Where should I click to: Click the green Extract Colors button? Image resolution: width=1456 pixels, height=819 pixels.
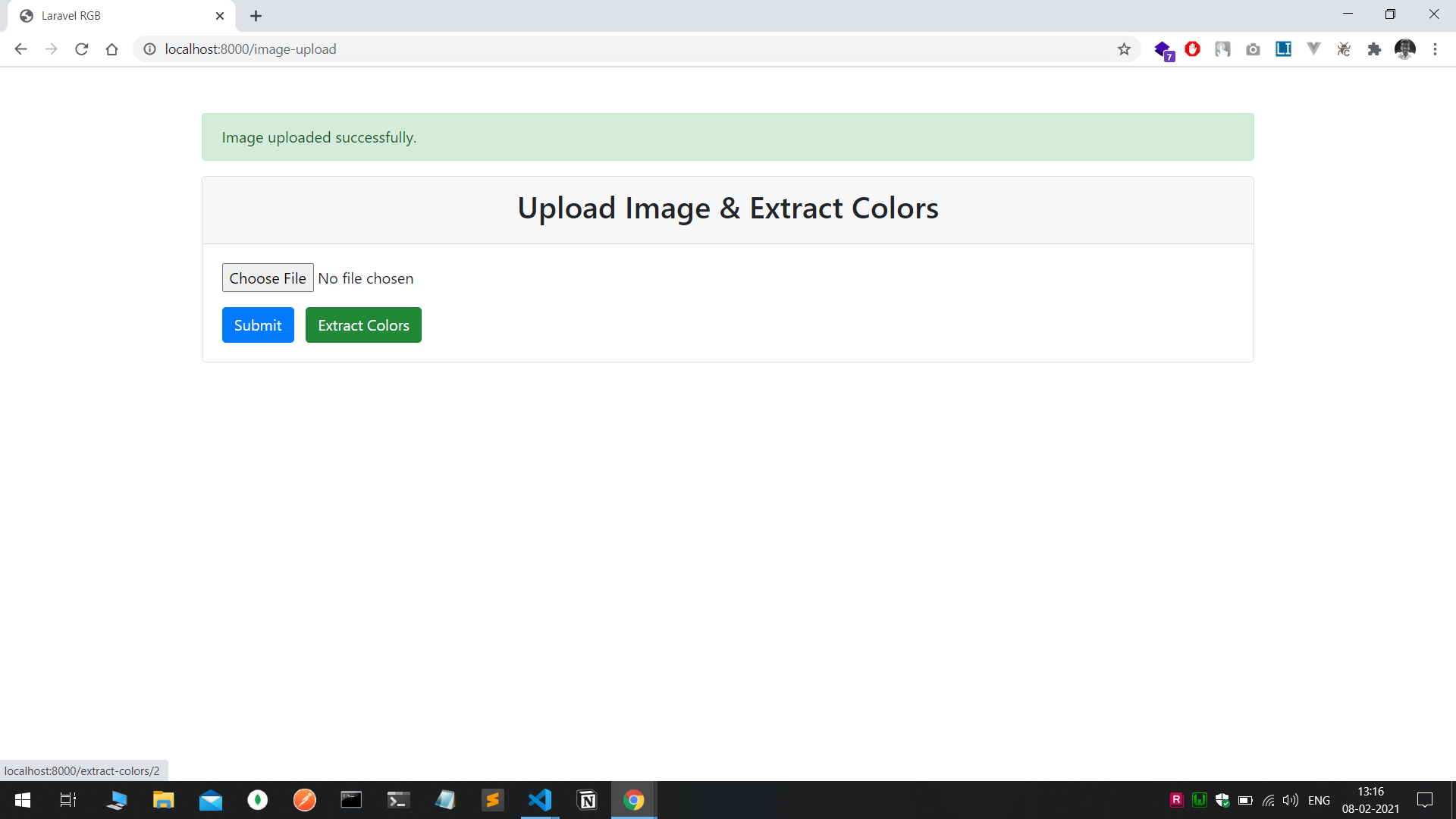[x=363, y=325]
